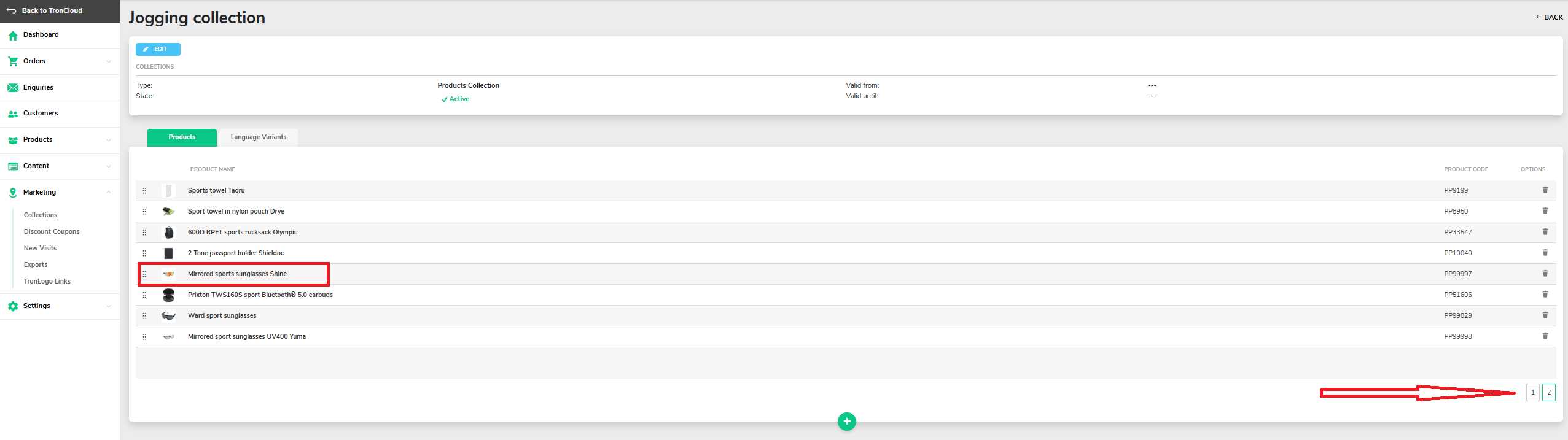Viewport: 1568px width, 440px height.
Task: Click the PRODUCT CODE column header
Action: pos(1466,169)
